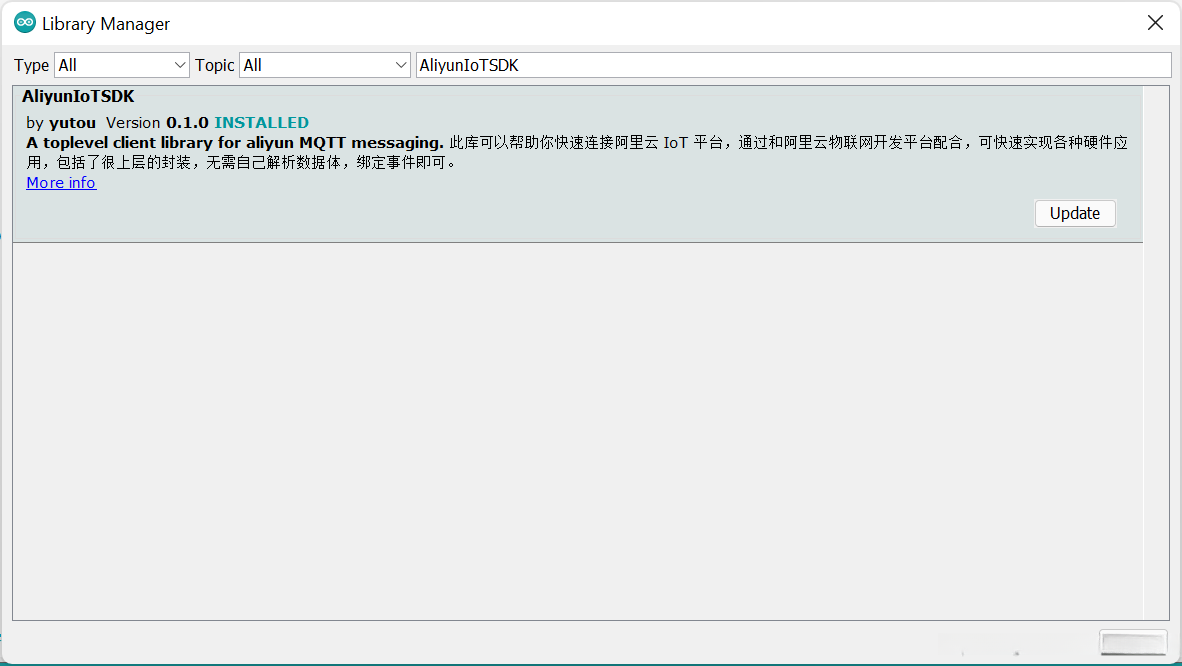The image size is (1182, 666).
Task: Open the More info link
Action: click(x=61, y=183)
